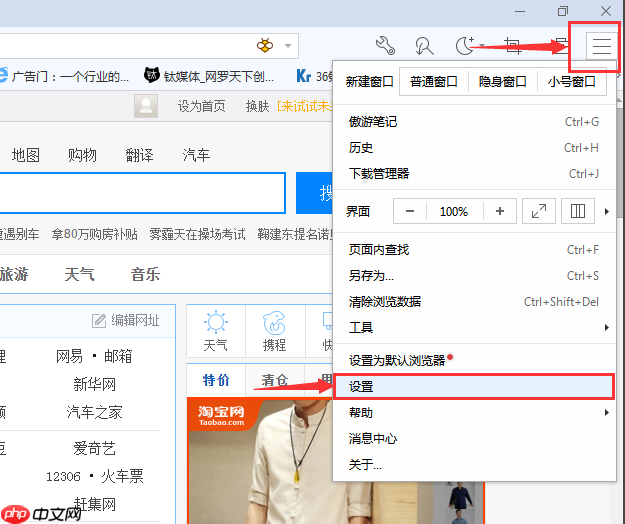Expand the 工具 submenu

pyautogui.click(x=474, y=328)
